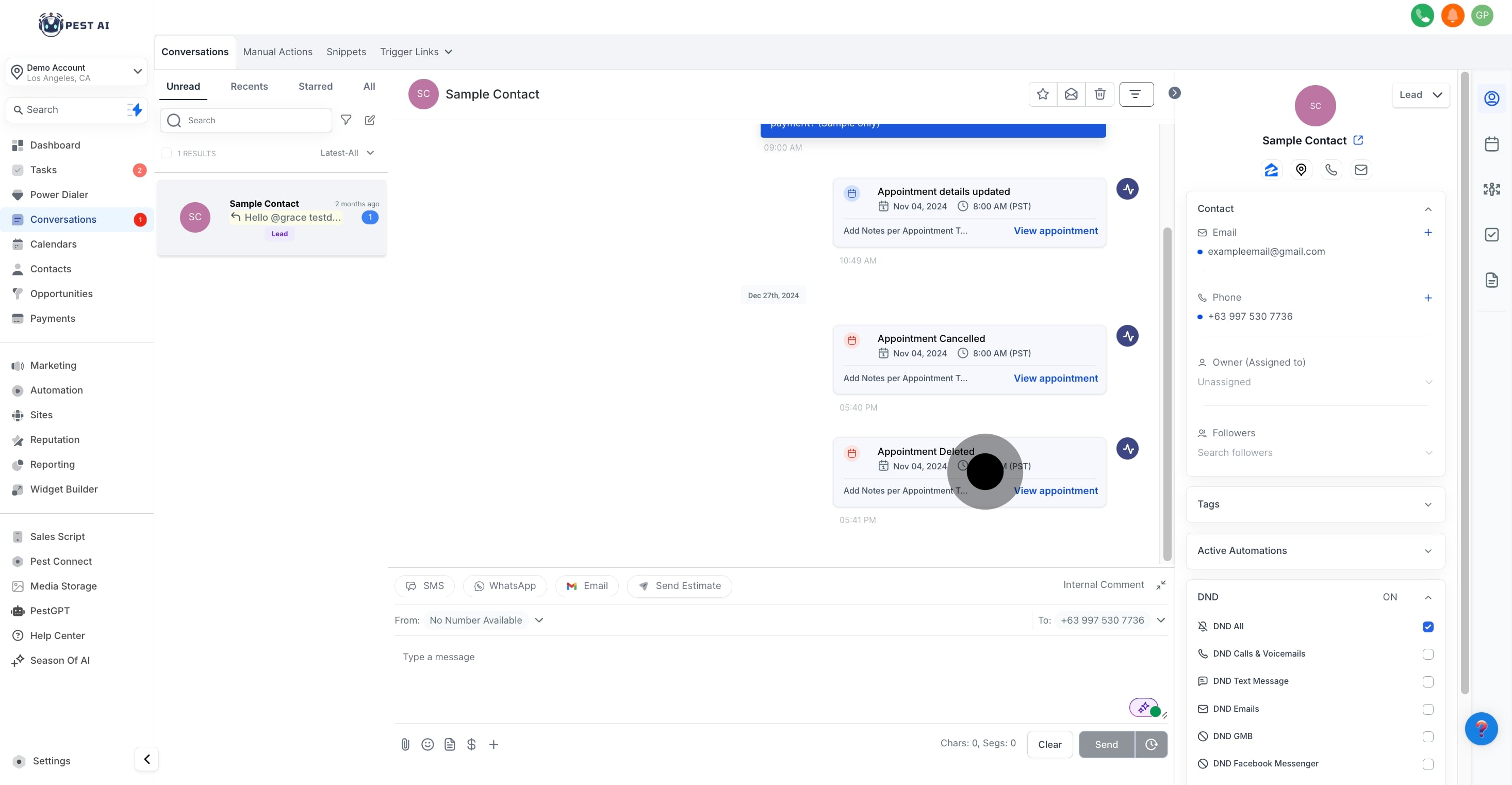
Task: Open the Manual Actions tab
Action: pyautogui.click(x=277, y=52)
